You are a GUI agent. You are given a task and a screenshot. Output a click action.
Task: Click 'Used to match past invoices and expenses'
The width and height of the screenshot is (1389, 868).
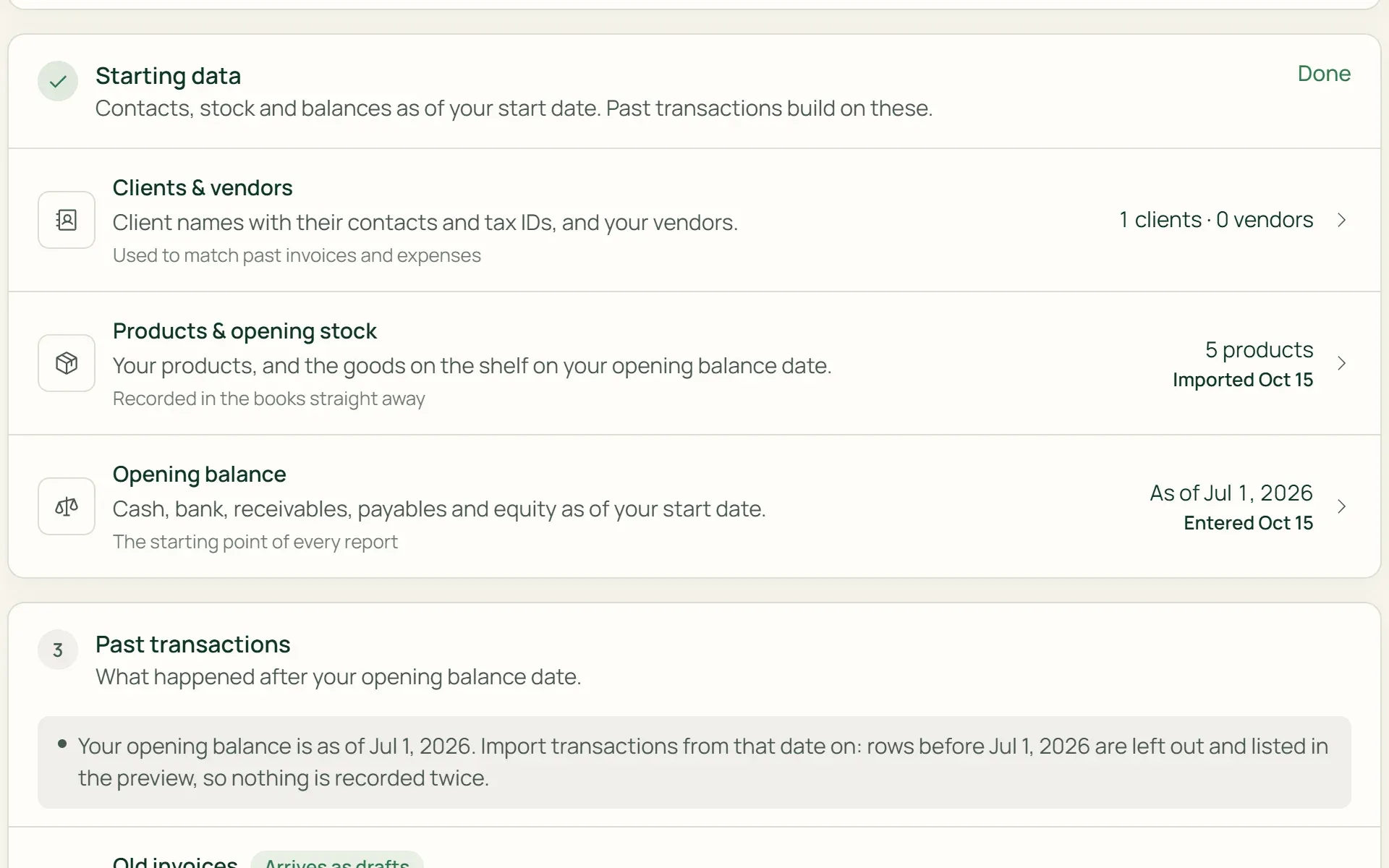[297, 255]
